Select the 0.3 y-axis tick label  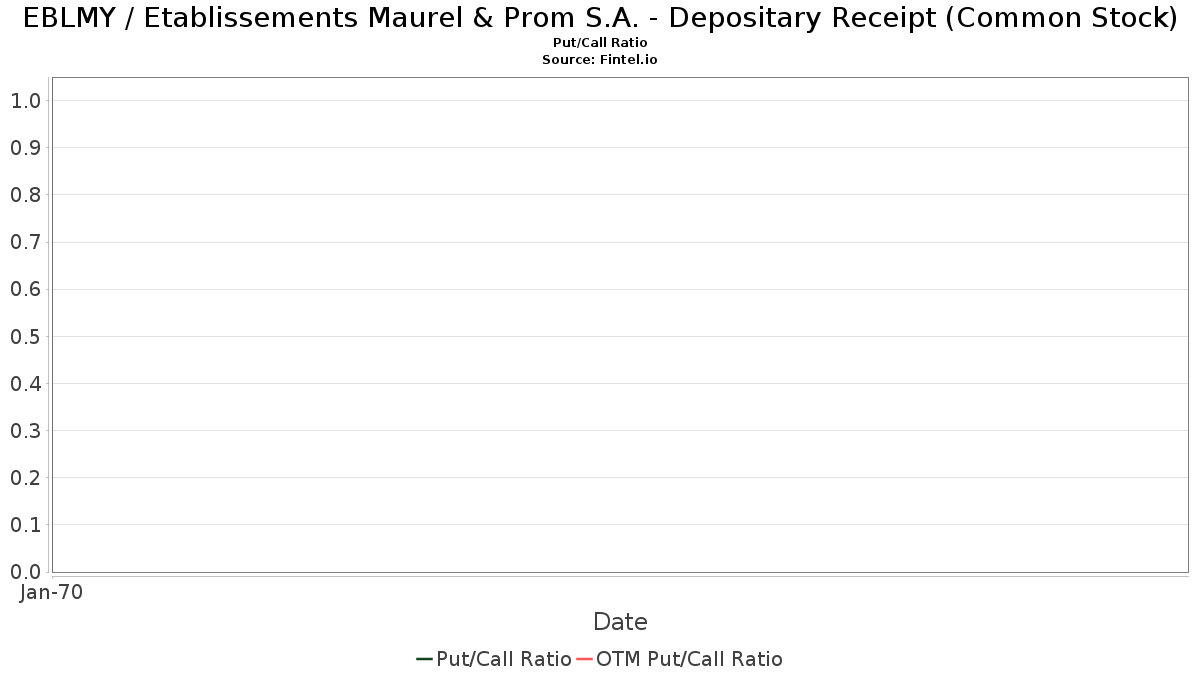25,431
